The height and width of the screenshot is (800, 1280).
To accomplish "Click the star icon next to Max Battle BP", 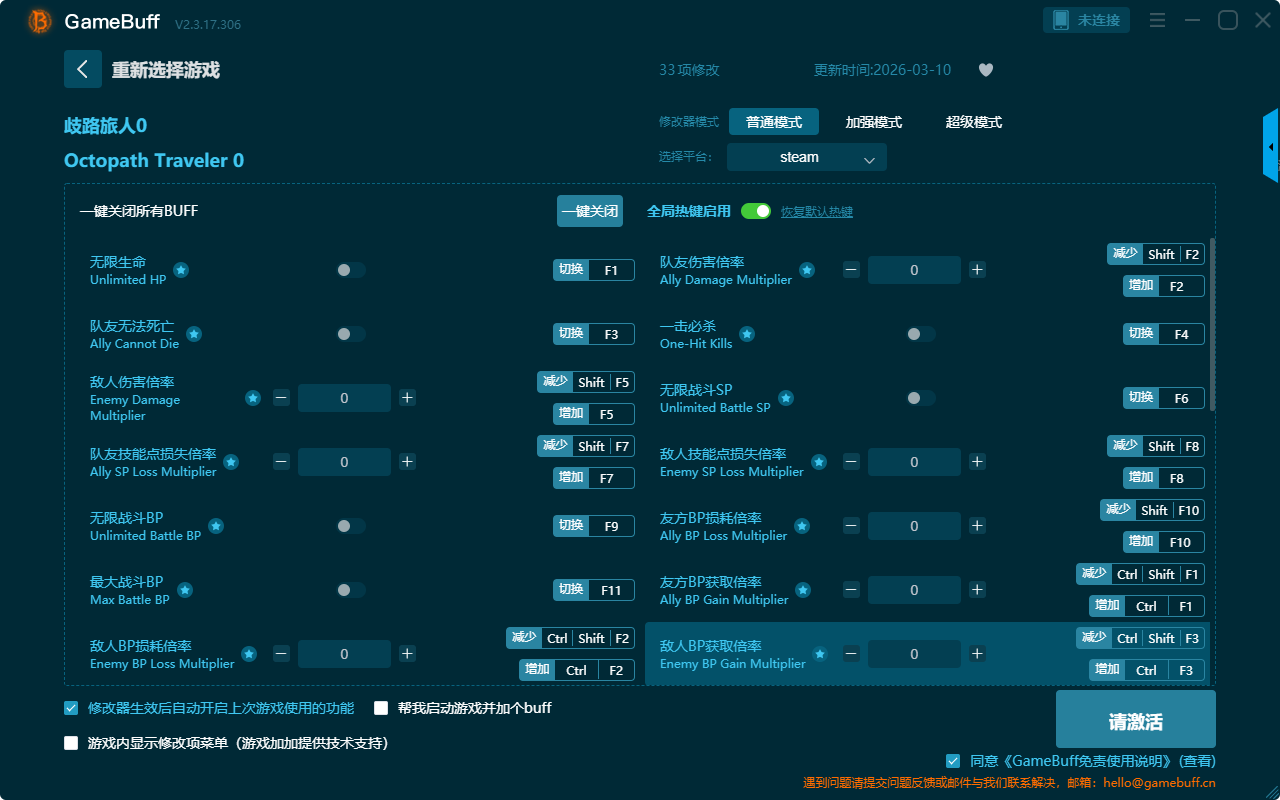I will pos(185,590).
